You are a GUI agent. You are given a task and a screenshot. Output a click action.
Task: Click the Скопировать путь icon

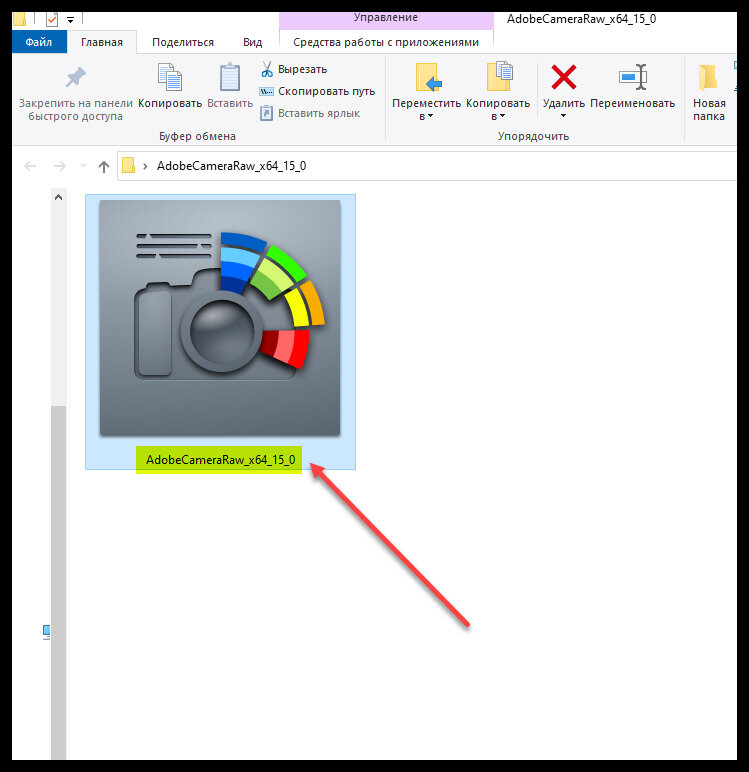tap(266, 91)
